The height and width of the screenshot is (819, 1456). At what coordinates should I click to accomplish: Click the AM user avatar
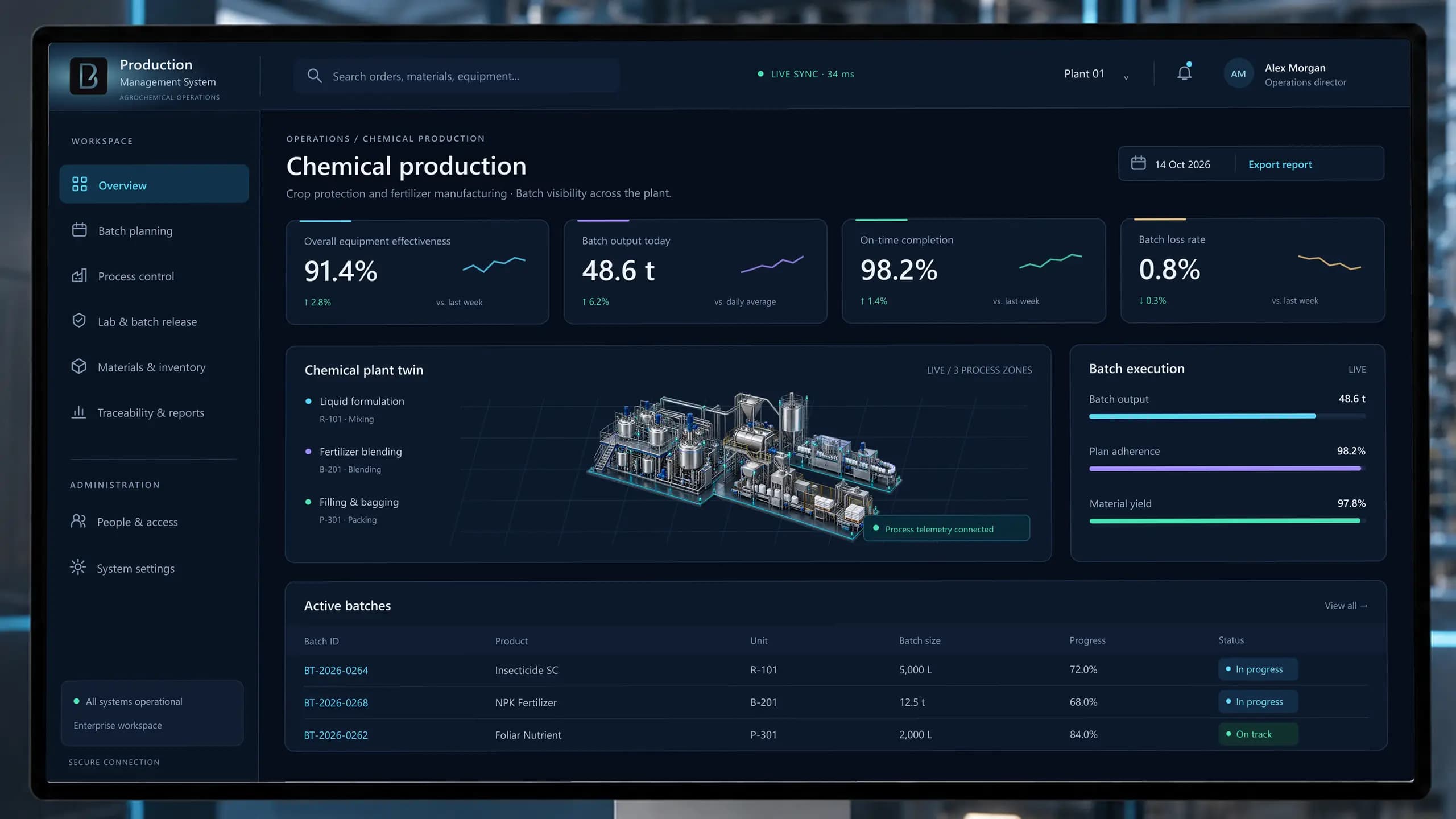(1238, 74)
